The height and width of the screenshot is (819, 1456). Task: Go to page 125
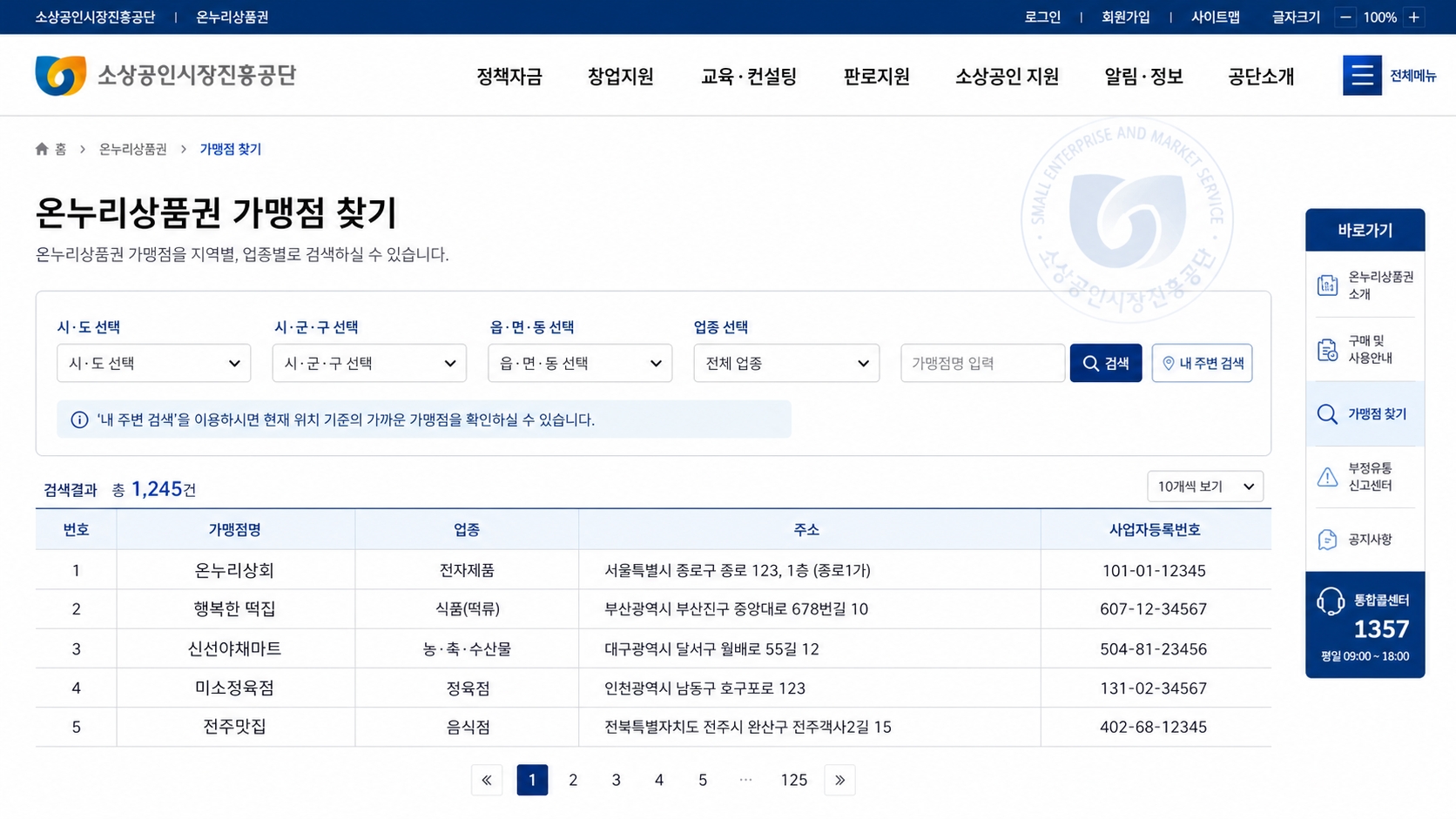793,780
